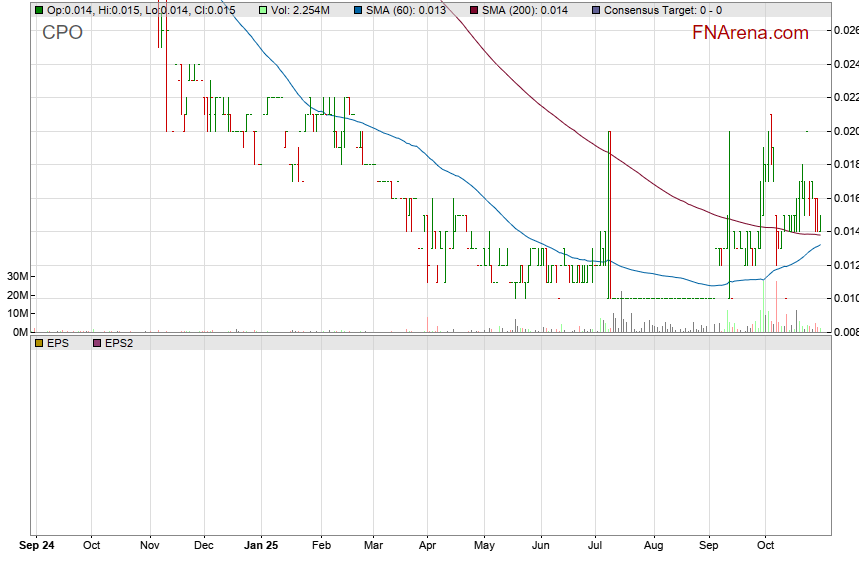Screen dimensions: 859x566
Task: Click the 'SMA (60): 0.013' legend text
Action: coord(406,10)
